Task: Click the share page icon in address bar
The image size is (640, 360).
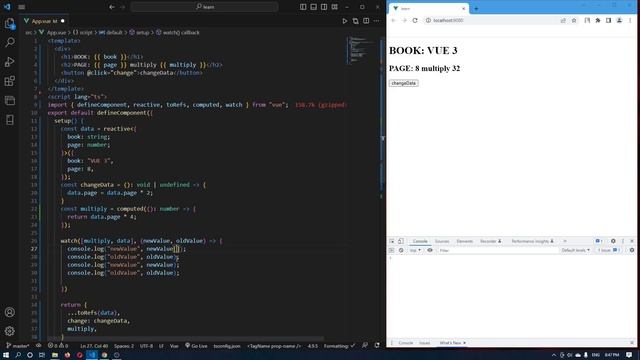Action: (563, 20)
